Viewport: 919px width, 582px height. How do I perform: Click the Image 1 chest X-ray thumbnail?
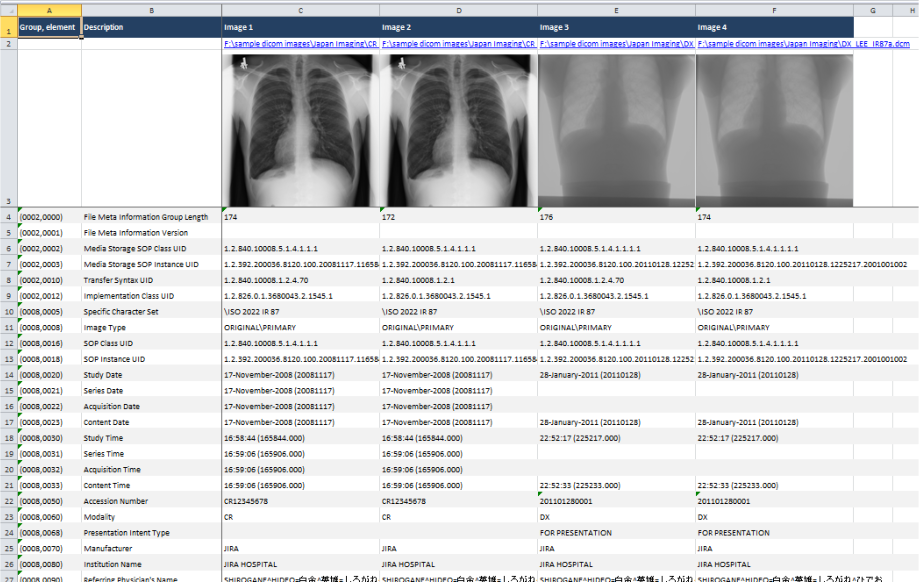(x=300, y=129)
